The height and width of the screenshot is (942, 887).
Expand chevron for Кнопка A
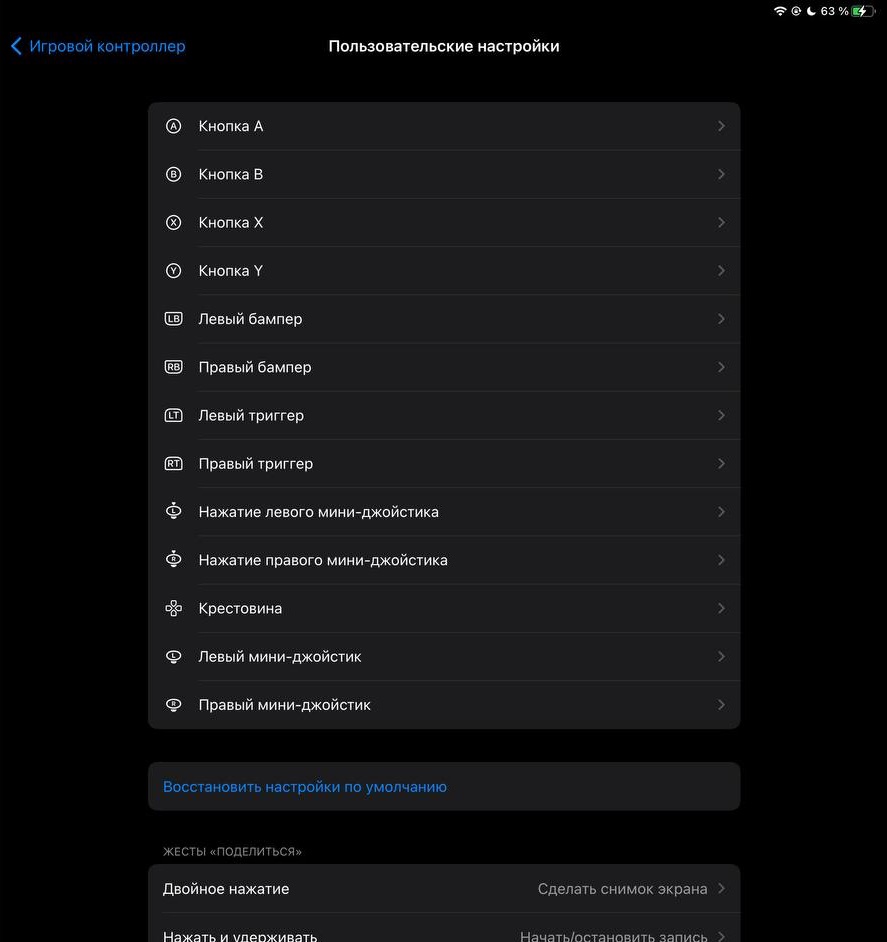click(x=721, y=126)
